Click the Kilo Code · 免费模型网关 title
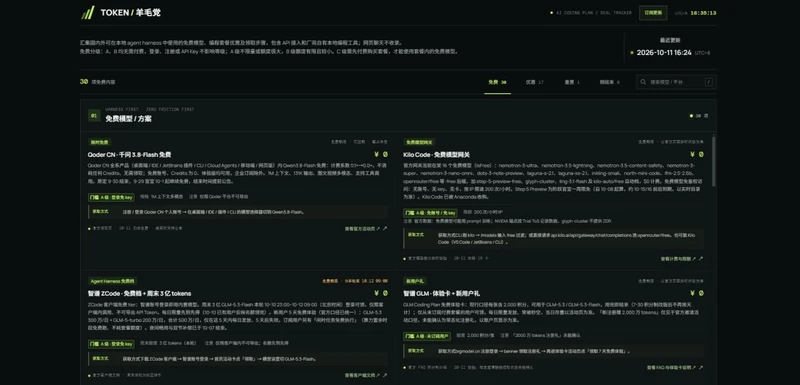The image size is (800, 385). (x=436, y=155)
